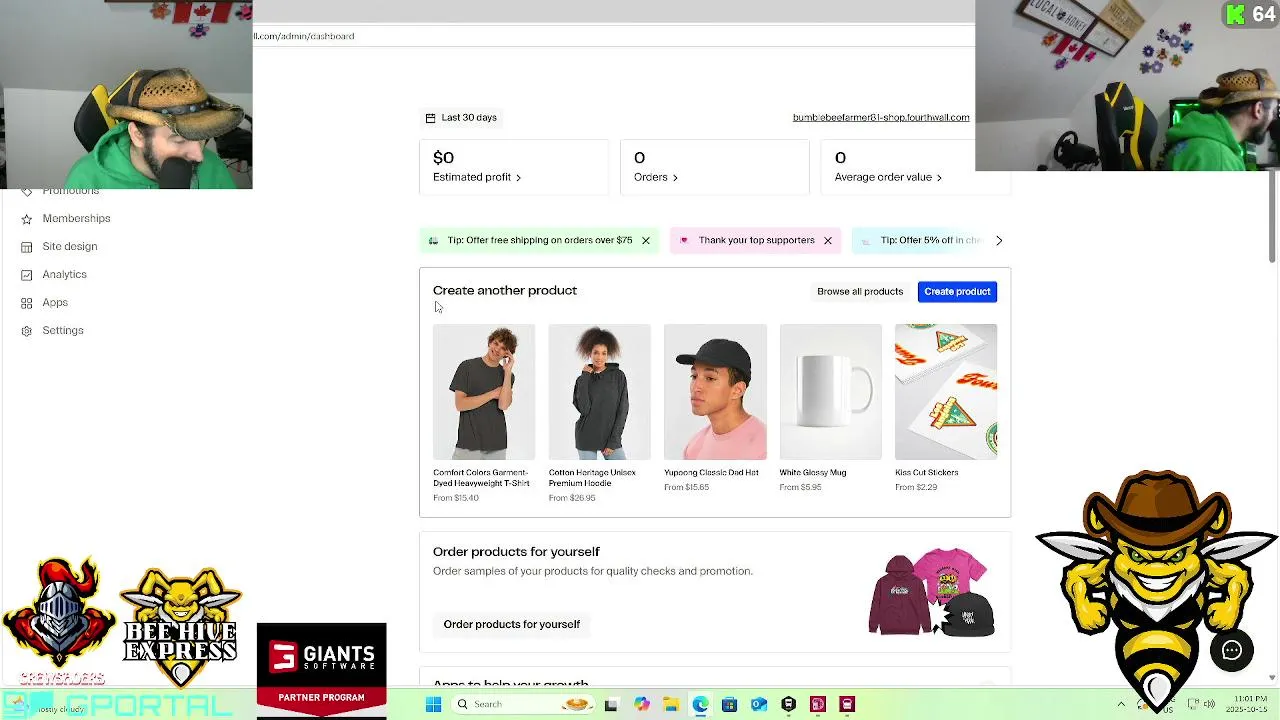Click 'Cotton Heritage Unisex Premium Hoodie' text
1280x720 pixels.
pyautogui.click(x=592, y=478)
